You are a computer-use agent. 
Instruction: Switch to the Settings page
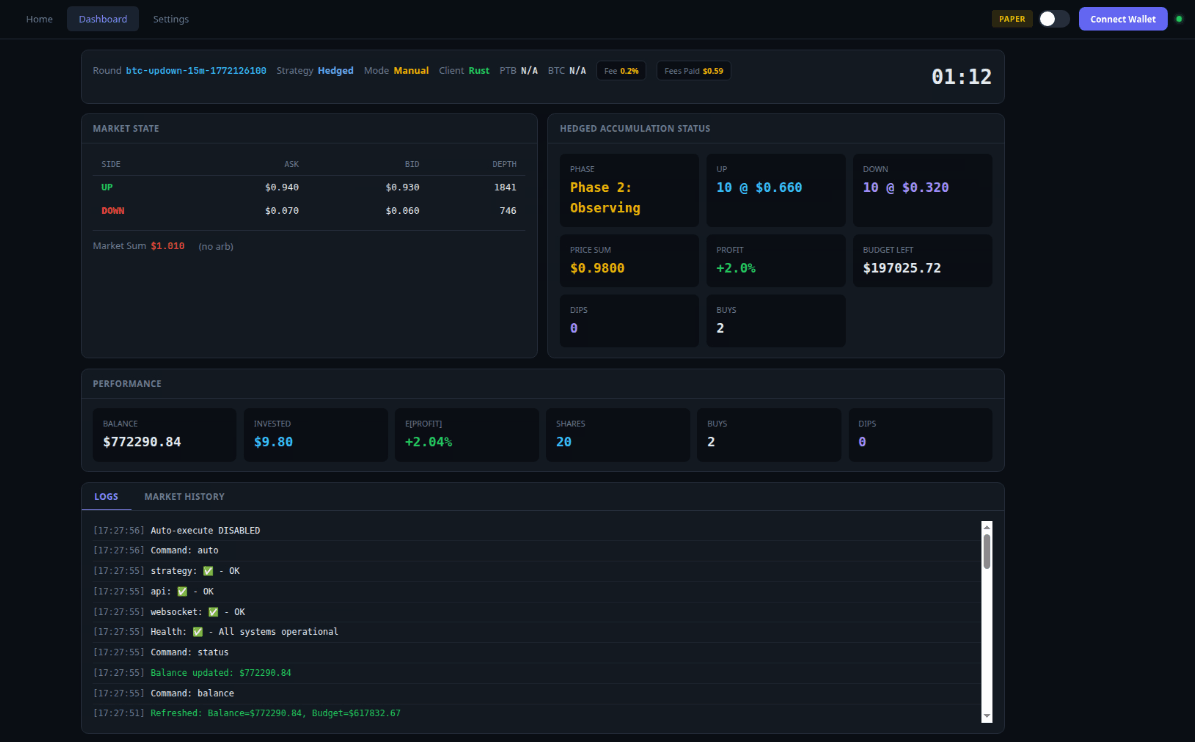170,18
